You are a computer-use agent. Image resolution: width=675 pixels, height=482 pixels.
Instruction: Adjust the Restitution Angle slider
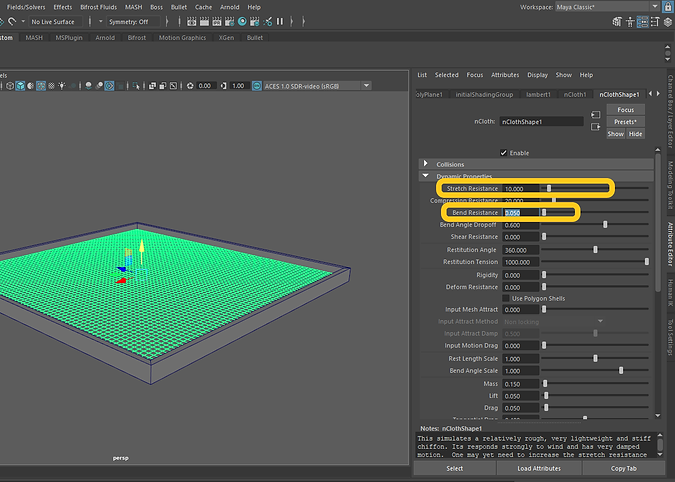tap(595, 249)
